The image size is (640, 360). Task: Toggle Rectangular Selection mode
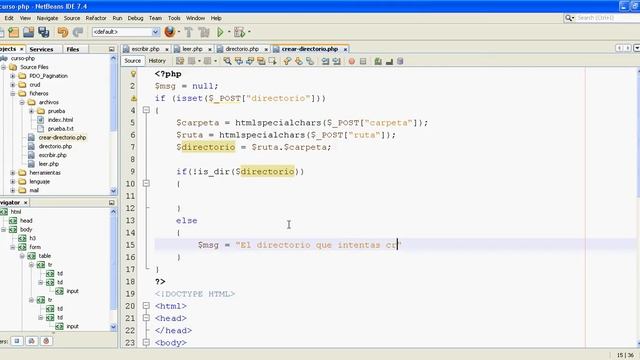[273, 61]
